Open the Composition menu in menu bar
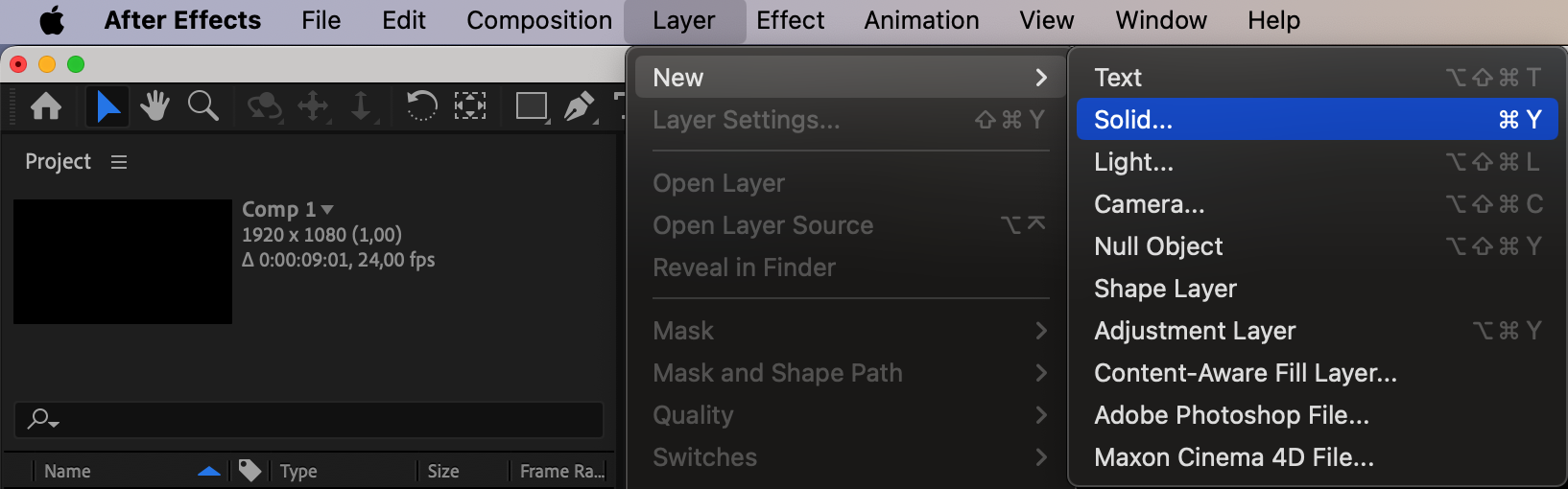This screenshot has height=489, width=1568. 539,20
